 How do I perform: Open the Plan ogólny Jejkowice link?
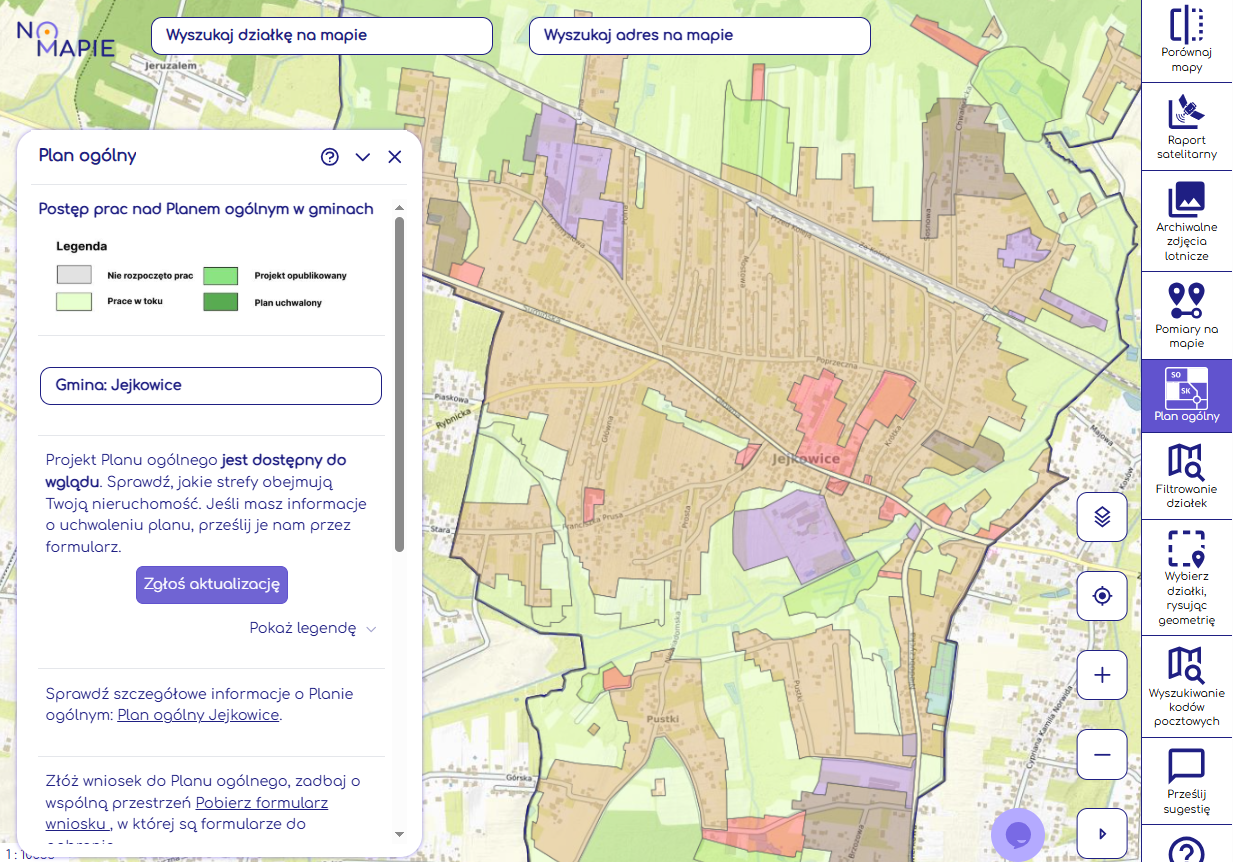198,716
